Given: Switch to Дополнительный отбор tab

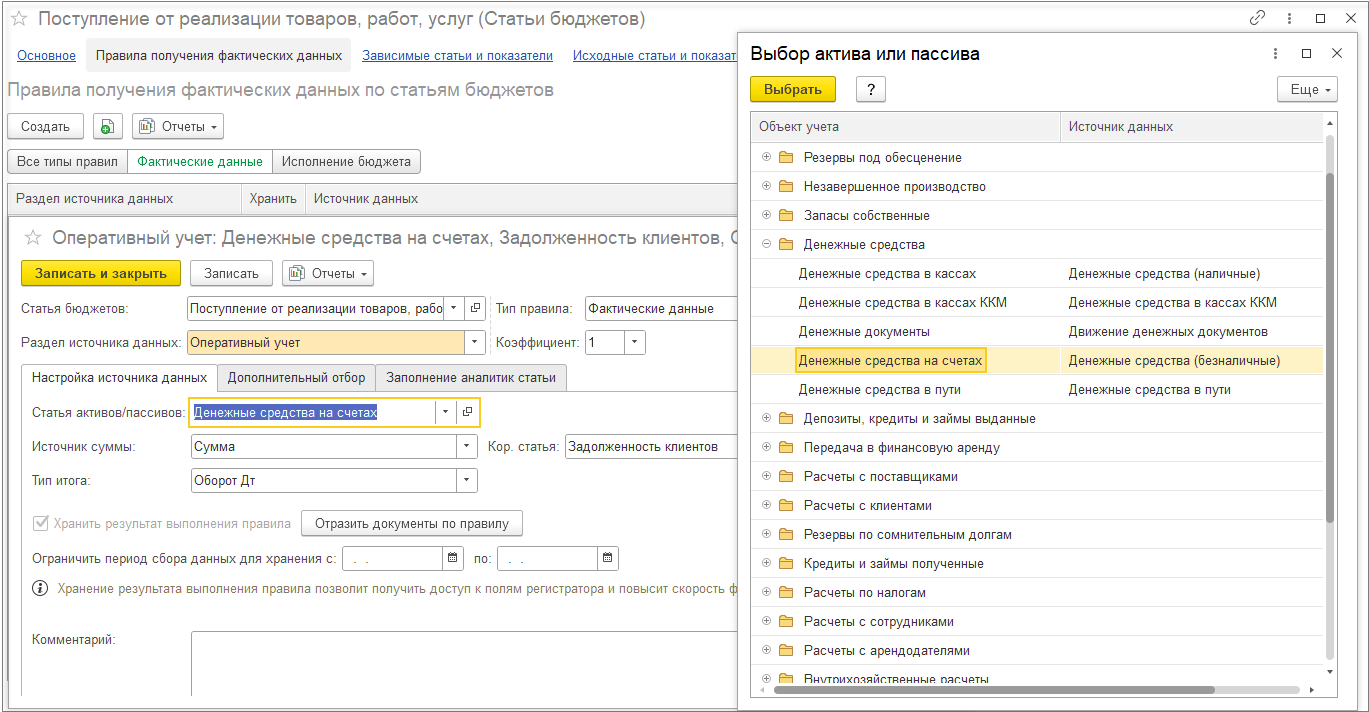Looking at the screenshot, I should coord(296,377).
